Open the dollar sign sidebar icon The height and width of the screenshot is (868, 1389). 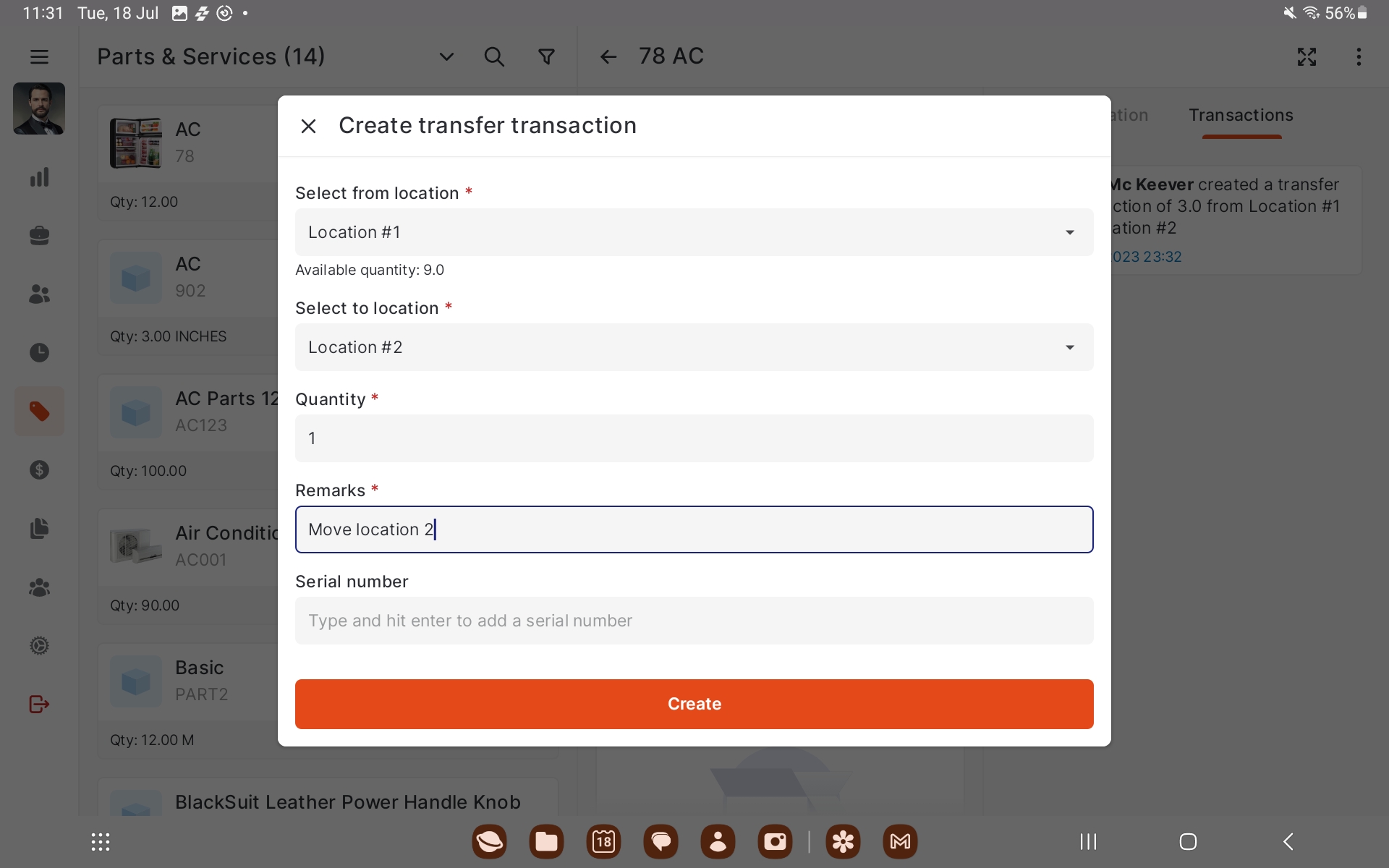click(x=39, y=470)
